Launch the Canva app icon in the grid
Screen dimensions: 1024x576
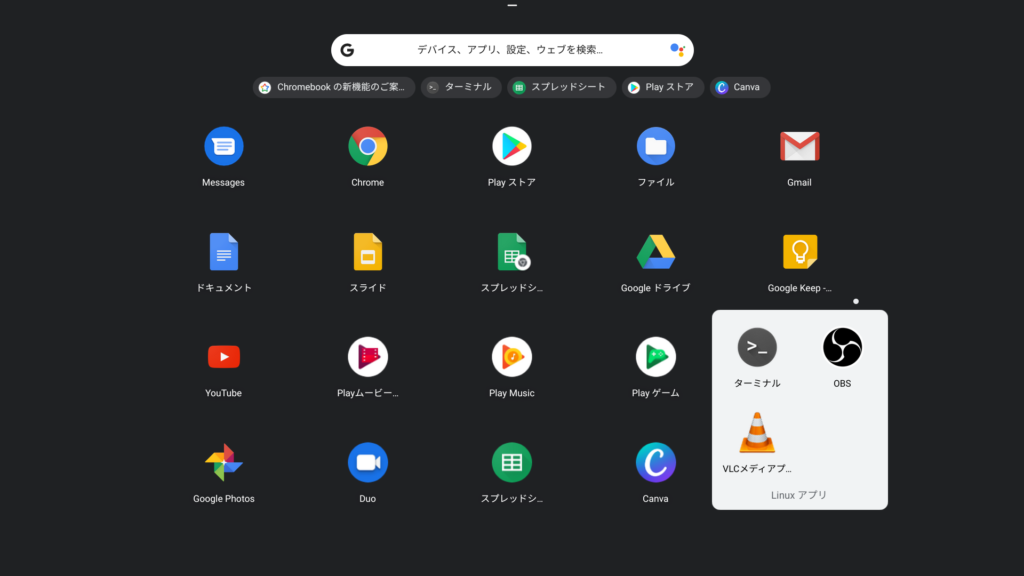point(656,462)
